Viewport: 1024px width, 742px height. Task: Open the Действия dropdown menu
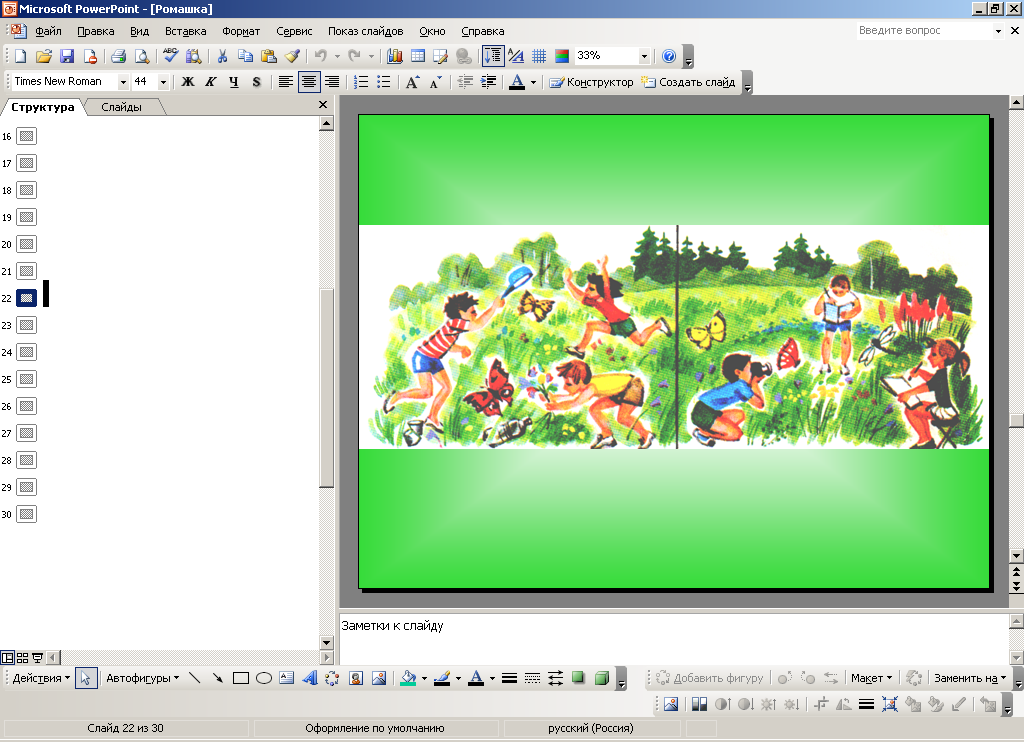point(41,678)
